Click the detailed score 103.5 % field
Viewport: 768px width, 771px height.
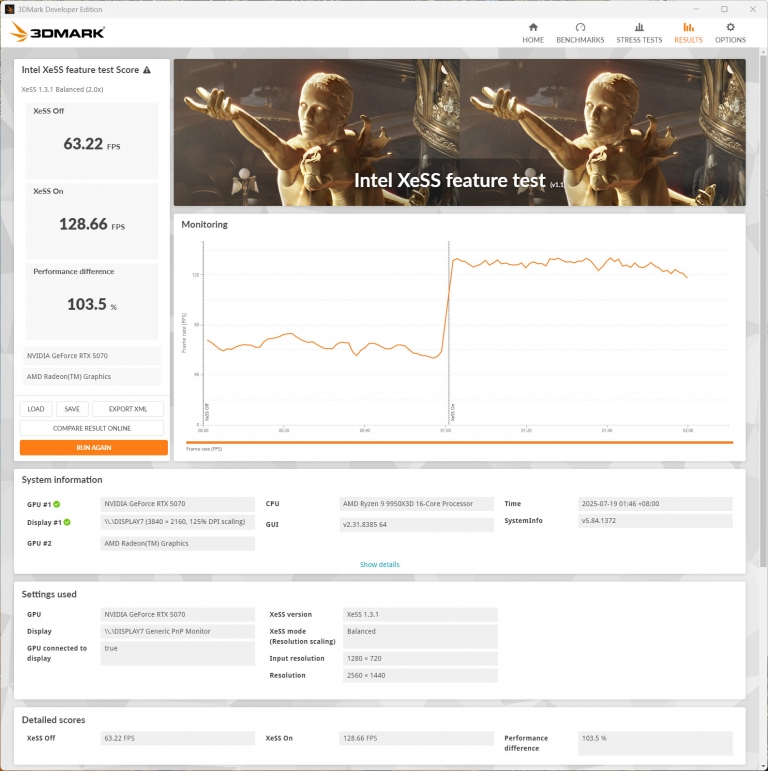655,743
